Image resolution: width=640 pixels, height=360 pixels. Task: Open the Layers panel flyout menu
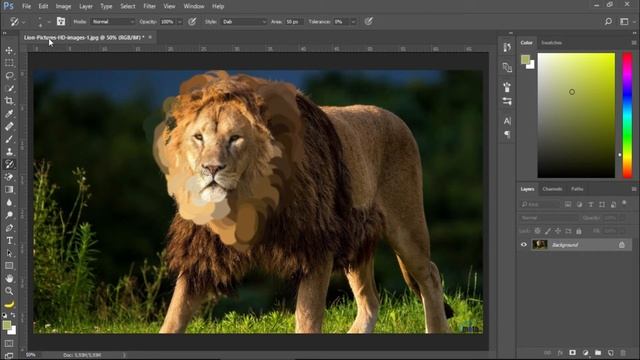[x=634, y=189]
